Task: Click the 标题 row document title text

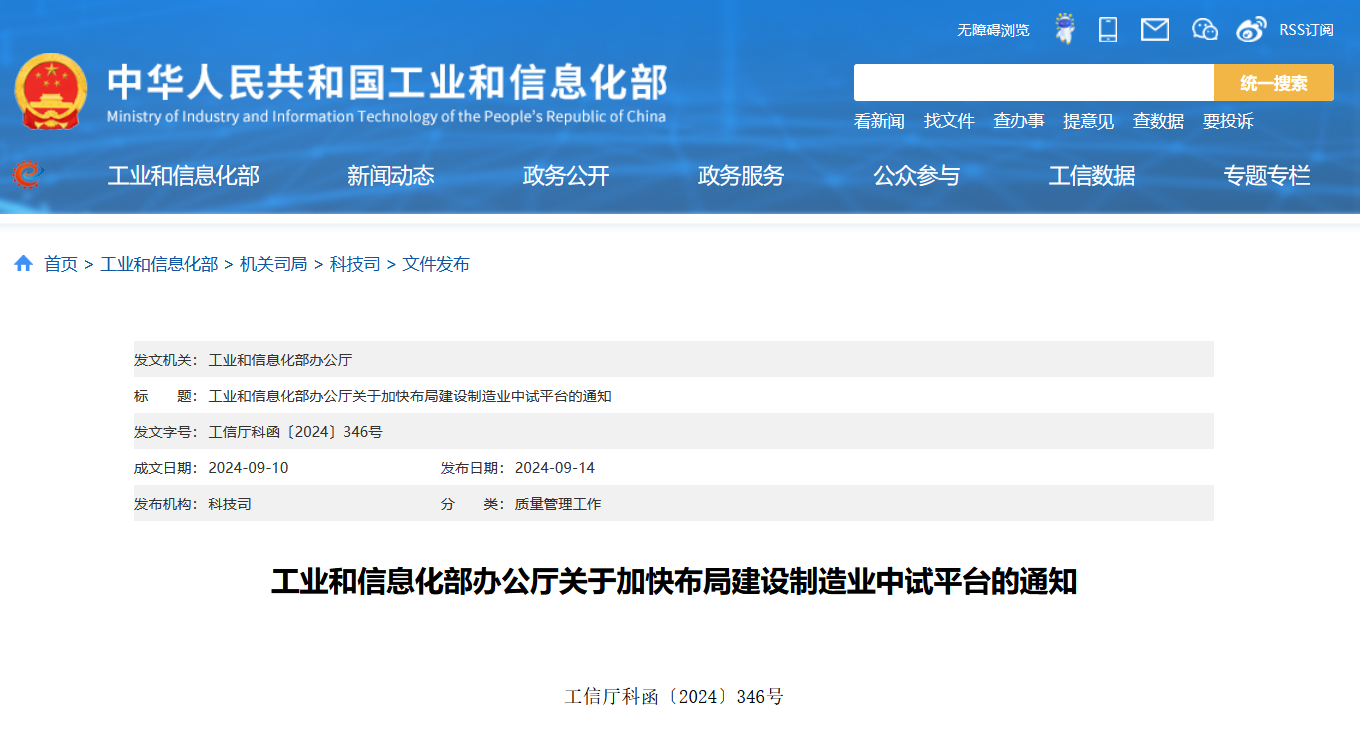Action: tap(410, 396)
